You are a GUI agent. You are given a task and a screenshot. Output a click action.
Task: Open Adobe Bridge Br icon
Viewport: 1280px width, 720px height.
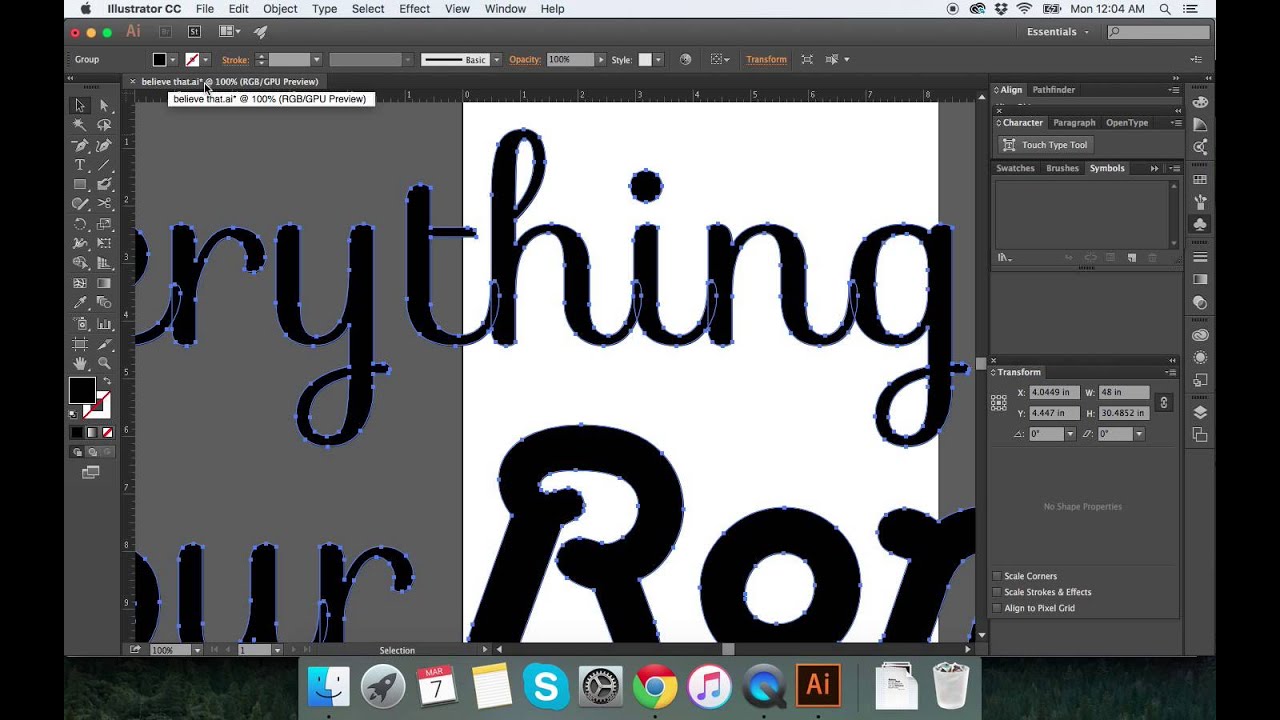point(165,32)
